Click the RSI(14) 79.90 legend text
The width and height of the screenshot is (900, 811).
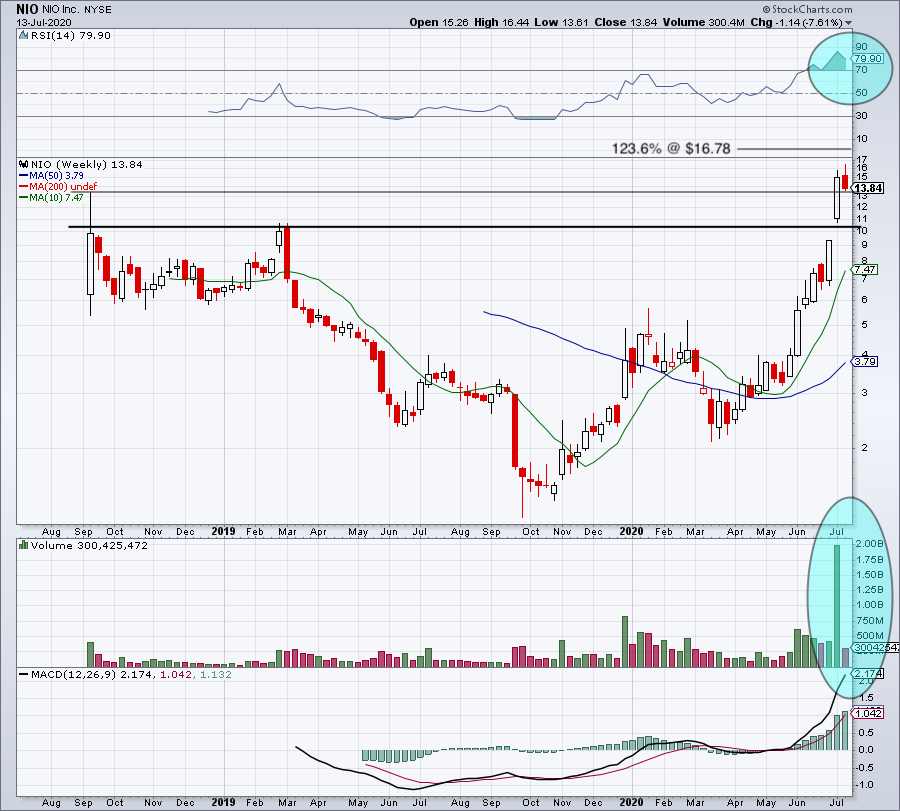pyautogui.click(x=70, y=36)
